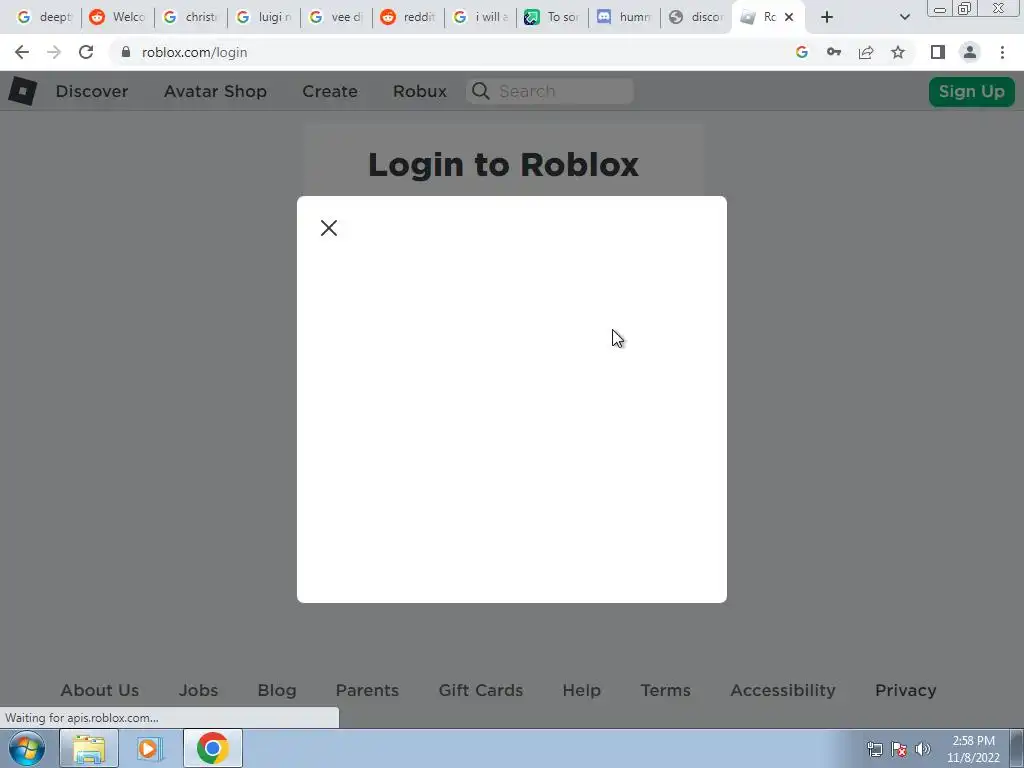Viewport: 1024px width, 768px height.
Task: Open the saved passwords key icon
Action: (x=834, y=52)
